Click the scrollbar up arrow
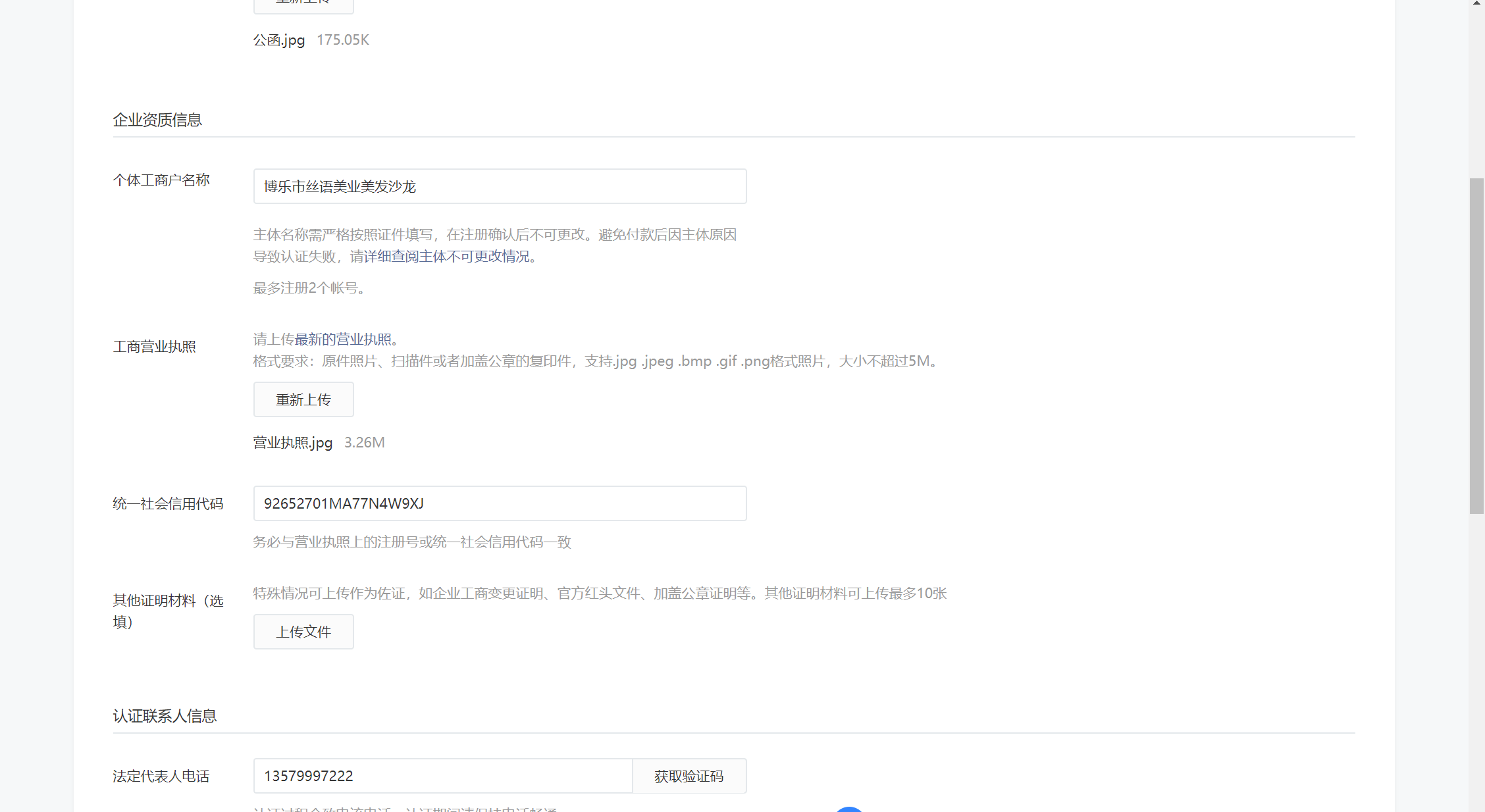This screenshot has width=1485, height=812. point(1476,3)
